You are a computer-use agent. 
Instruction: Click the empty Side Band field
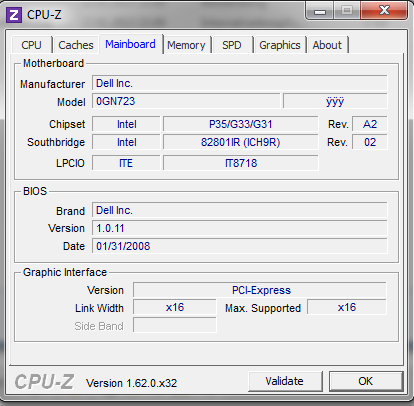click(175, 325)
